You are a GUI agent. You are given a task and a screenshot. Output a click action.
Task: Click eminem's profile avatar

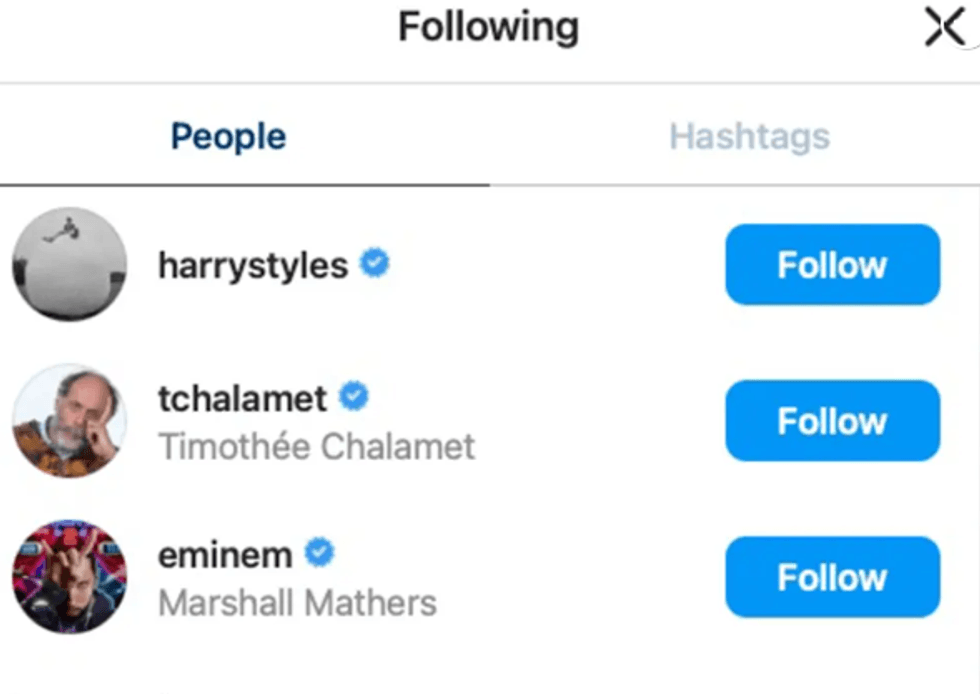tap(70, 577)
